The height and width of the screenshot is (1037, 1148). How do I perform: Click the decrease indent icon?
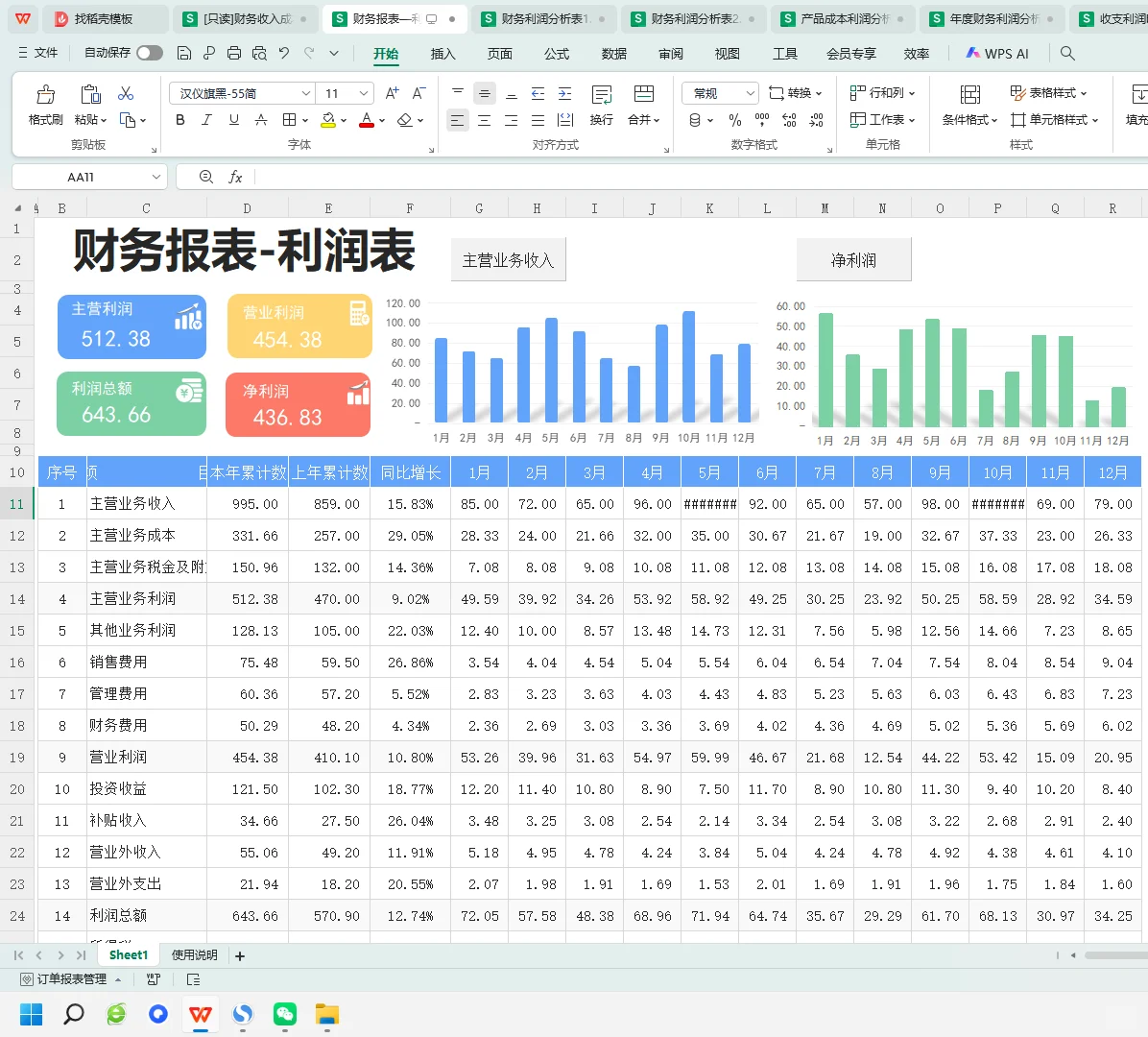(538, 94)
